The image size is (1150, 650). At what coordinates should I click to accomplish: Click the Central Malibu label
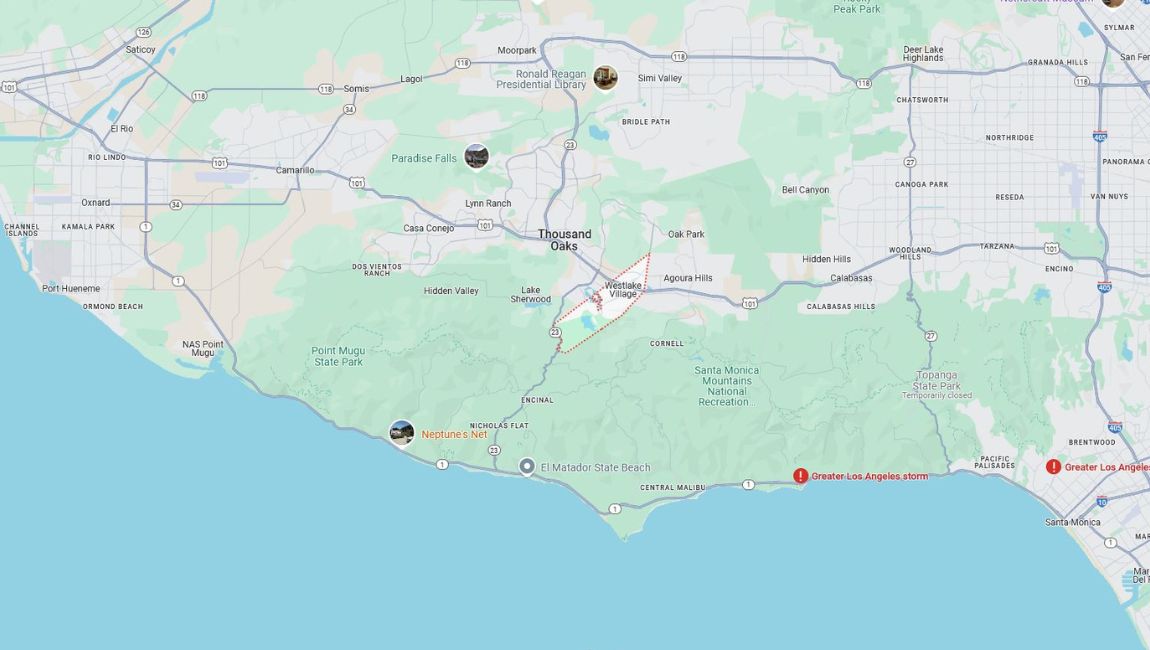[673, 487]
